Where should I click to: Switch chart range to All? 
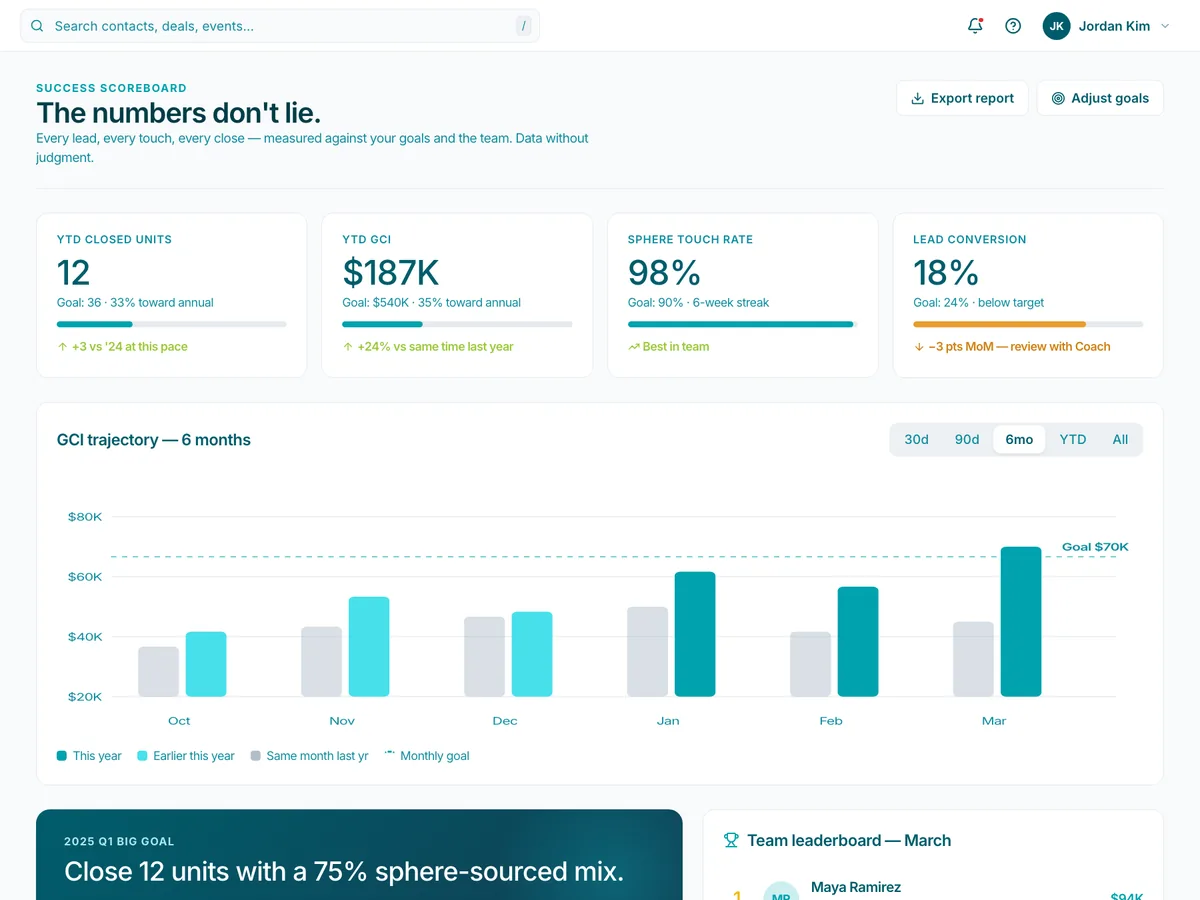coord(1120,439)
